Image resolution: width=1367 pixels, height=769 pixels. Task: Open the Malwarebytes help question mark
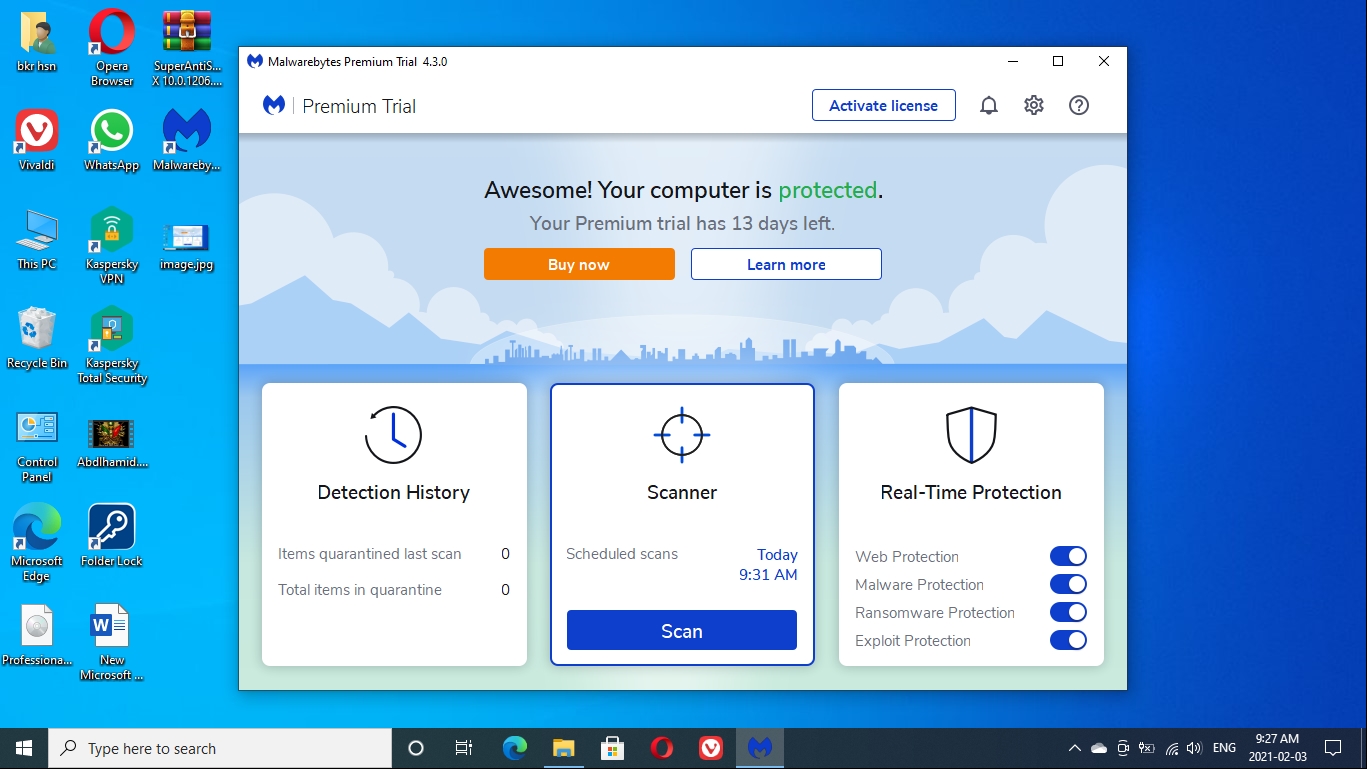click(1079, 106)
